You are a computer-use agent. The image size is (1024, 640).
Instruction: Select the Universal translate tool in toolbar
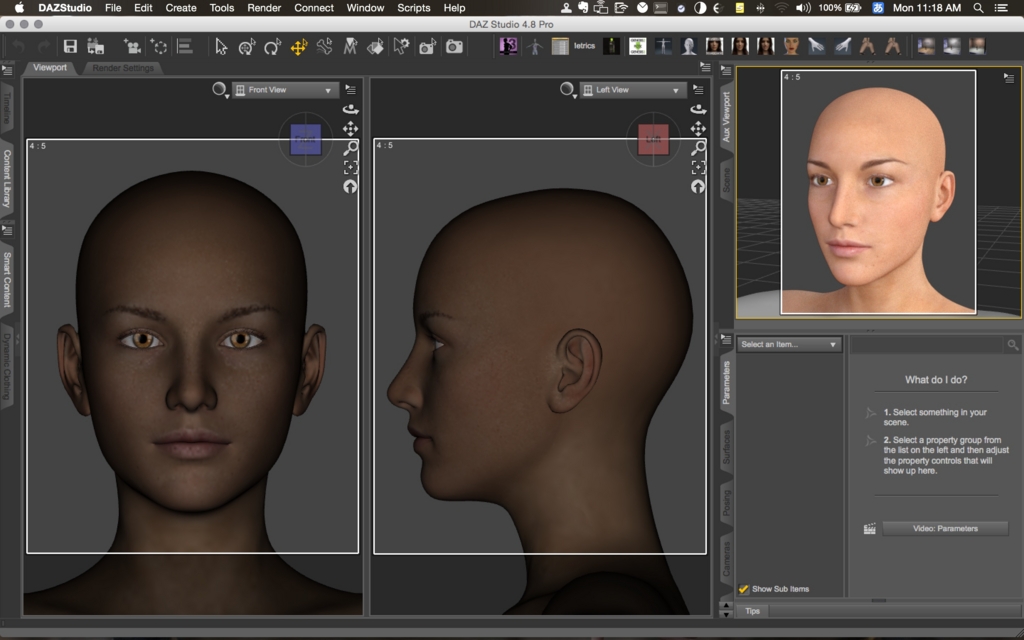point(299,45)
